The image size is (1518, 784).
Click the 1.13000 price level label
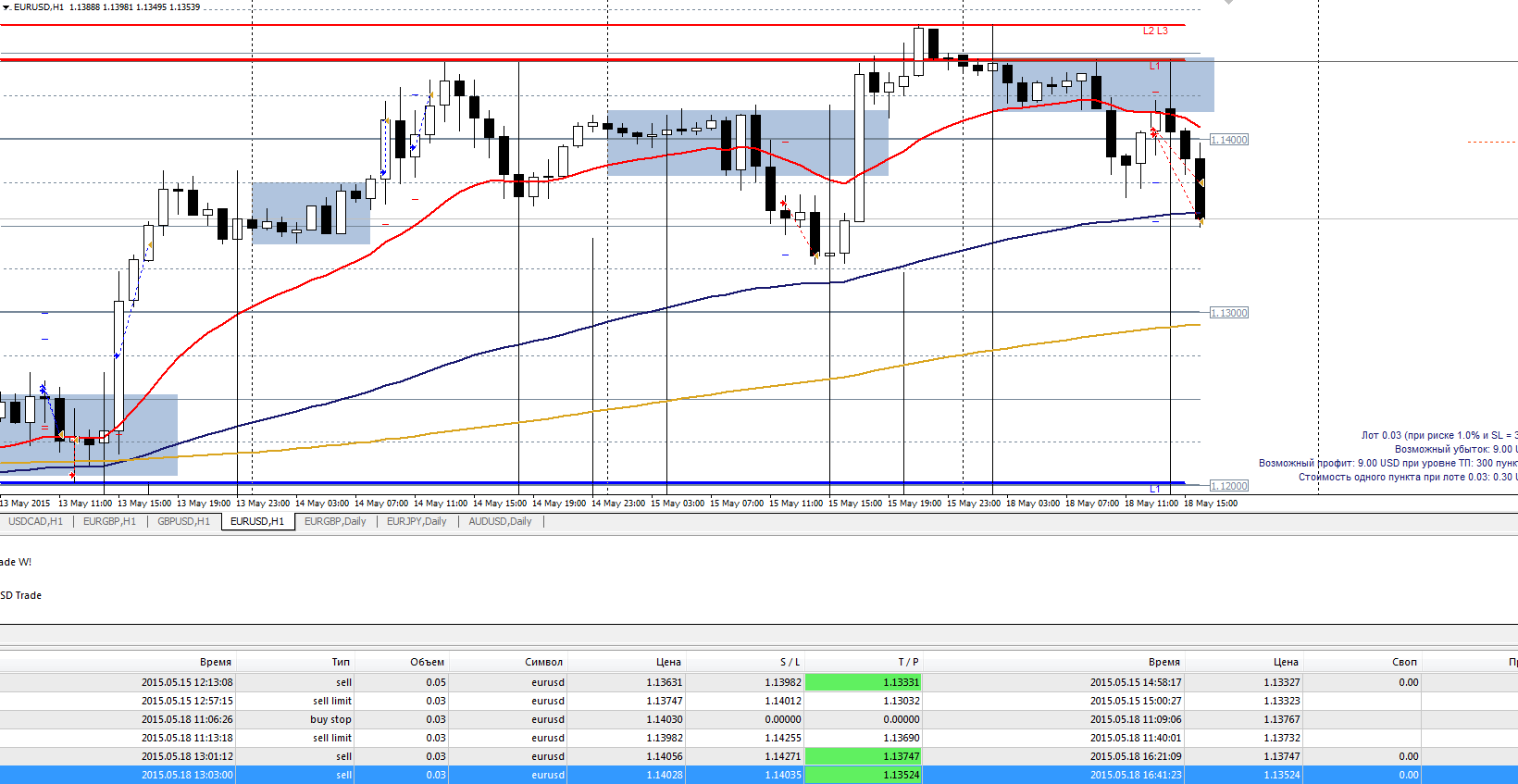pyautogui.click(x=1229, y=313)
